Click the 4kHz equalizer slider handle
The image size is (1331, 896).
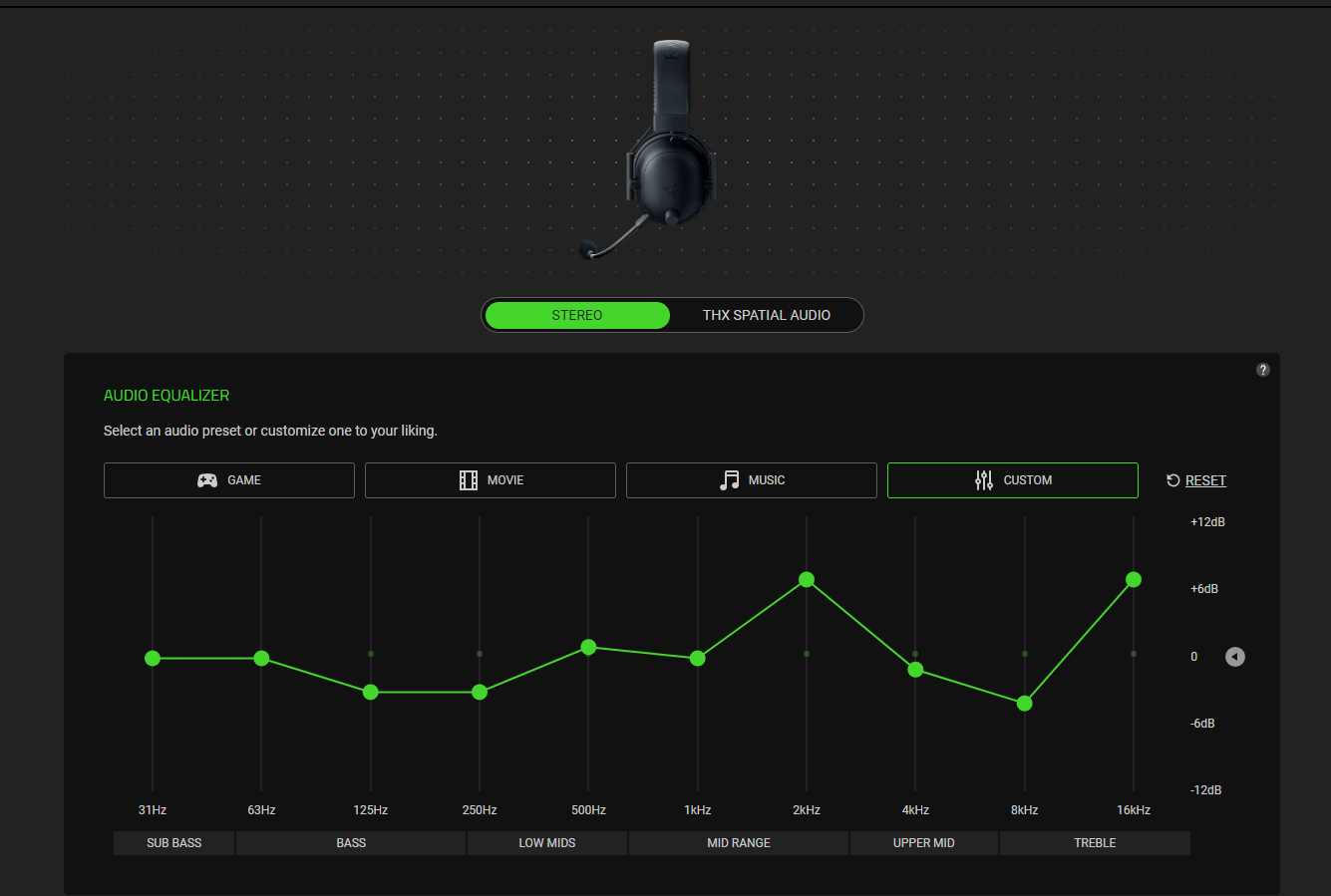click(915, 670)
